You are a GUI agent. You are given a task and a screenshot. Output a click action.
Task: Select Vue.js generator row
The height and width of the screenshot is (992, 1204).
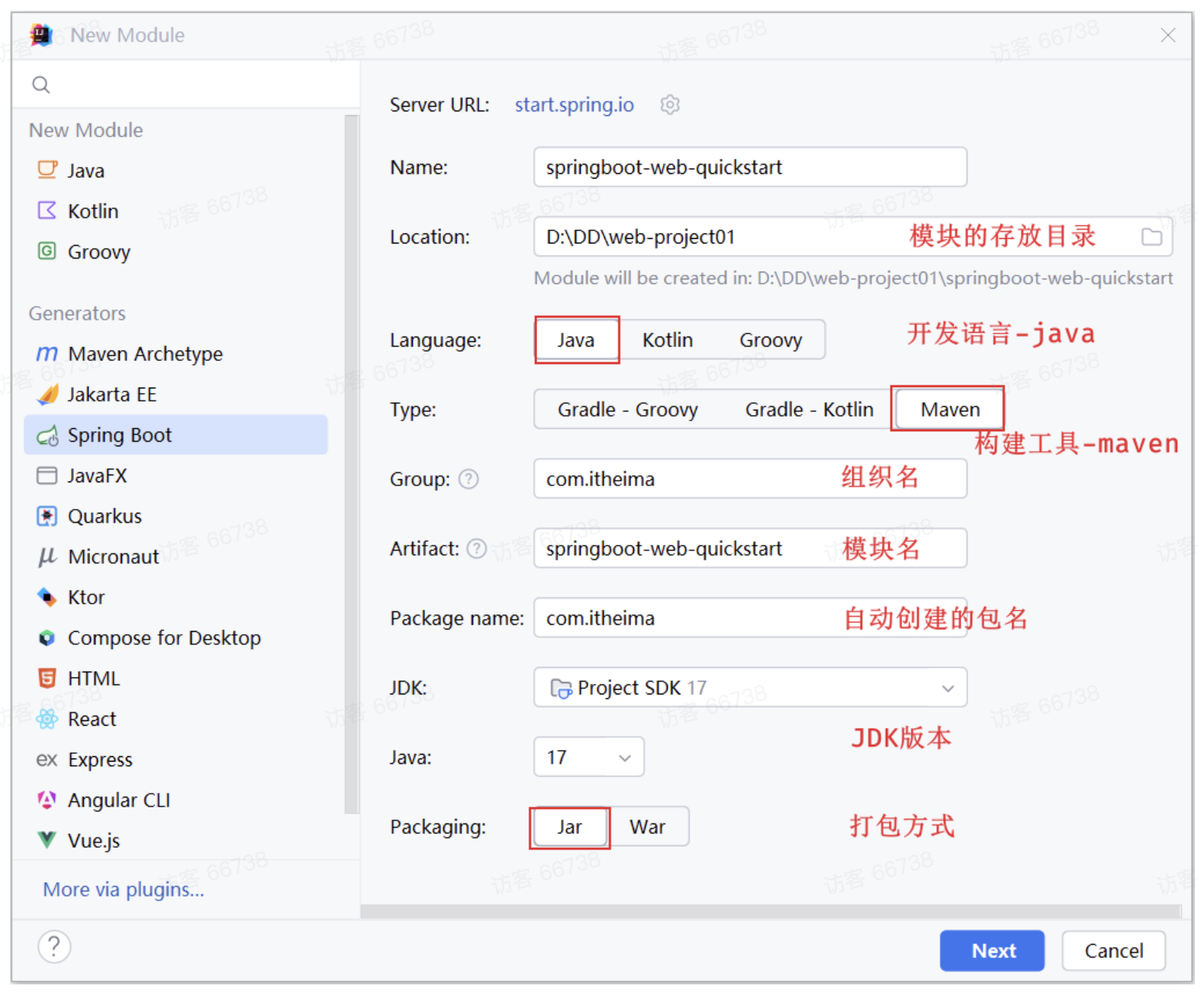[x=175, y=840]
